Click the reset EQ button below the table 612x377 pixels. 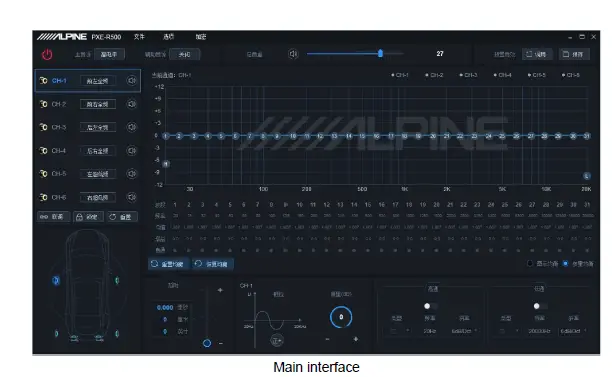168,264
